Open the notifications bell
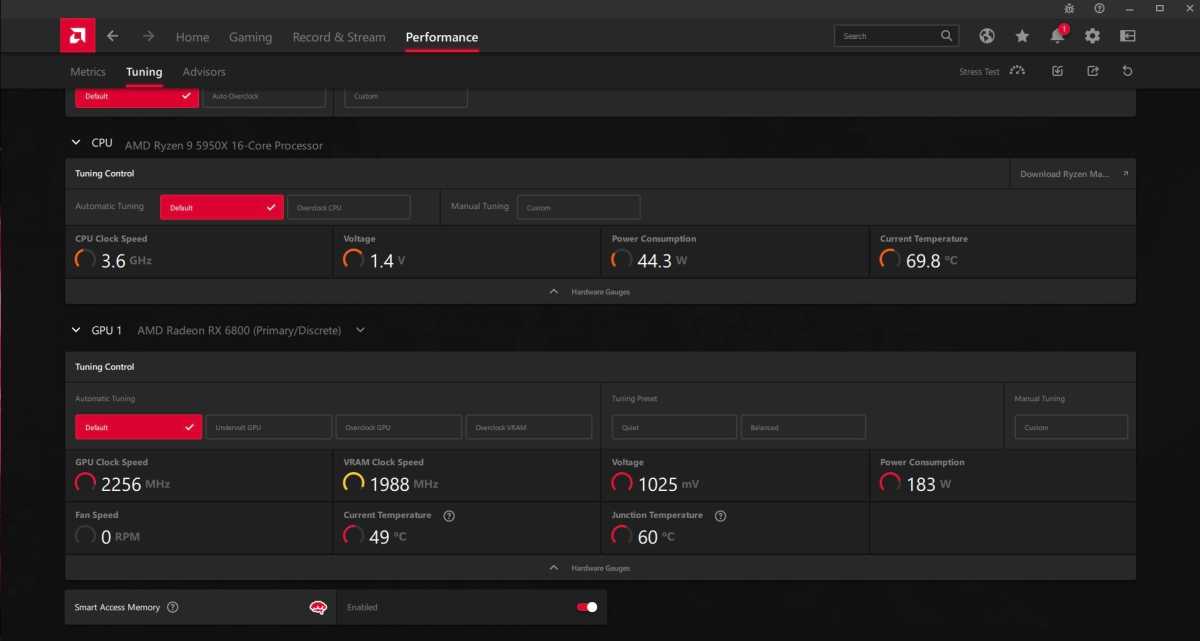 coord(1057,36)
